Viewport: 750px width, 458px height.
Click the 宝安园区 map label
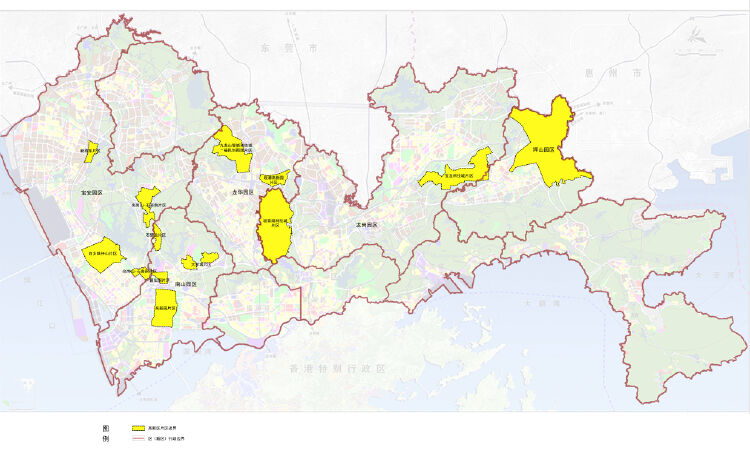pos(92,192)
